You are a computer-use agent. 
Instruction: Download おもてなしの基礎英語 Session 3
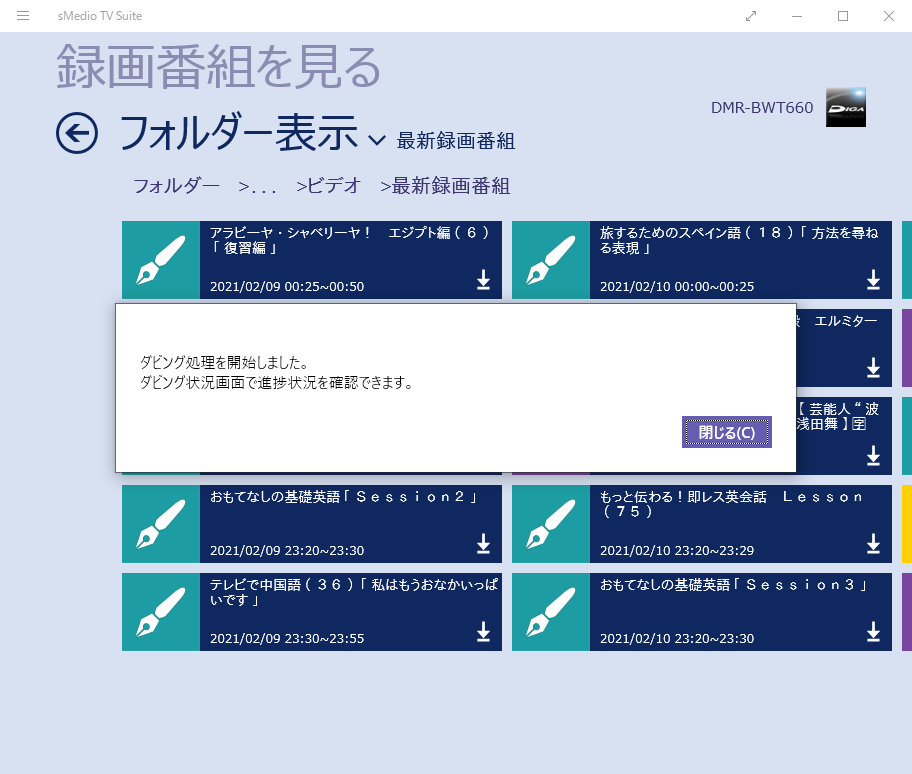(x=873, y=632)
